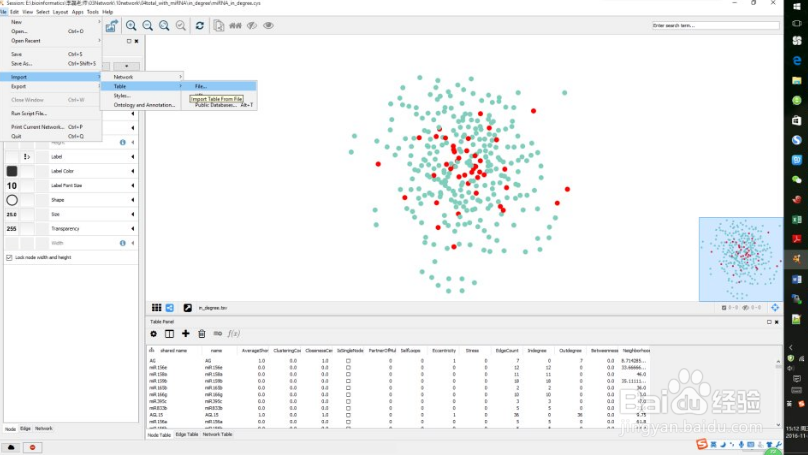Click the fit network crosshair icon near overview
The height and width of the screenshot is (455, 808).
(775, 308)
